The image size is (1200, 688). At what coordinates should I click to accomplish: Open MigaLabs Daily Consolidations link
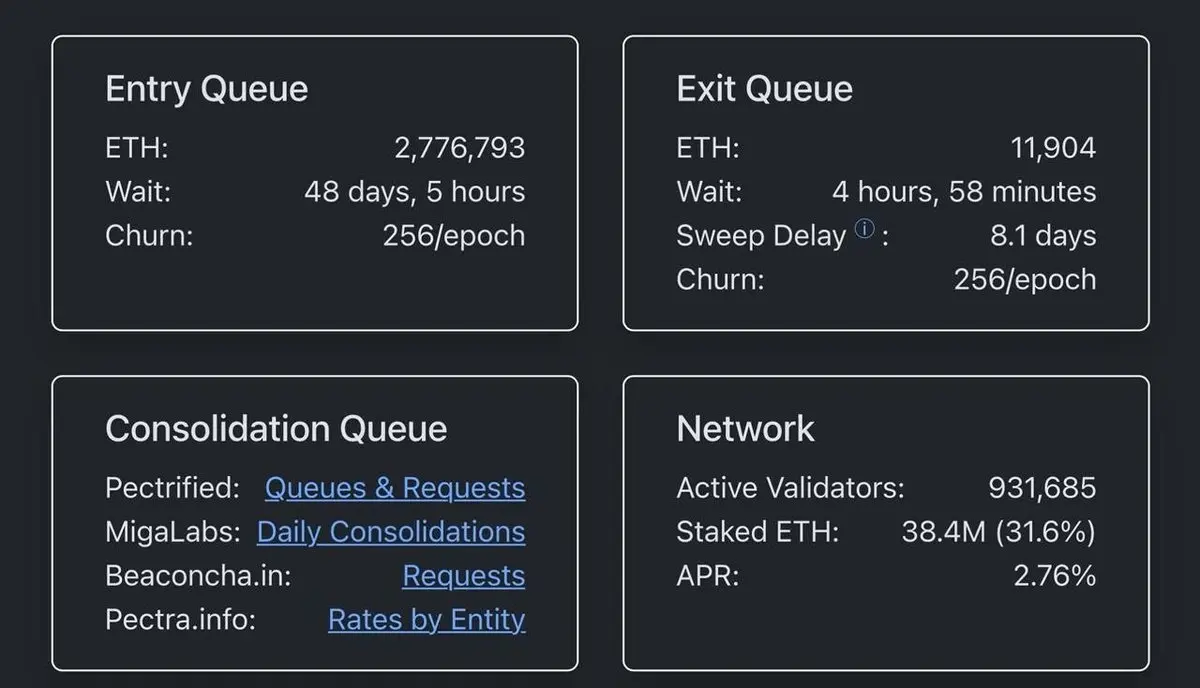click(391, 532)
